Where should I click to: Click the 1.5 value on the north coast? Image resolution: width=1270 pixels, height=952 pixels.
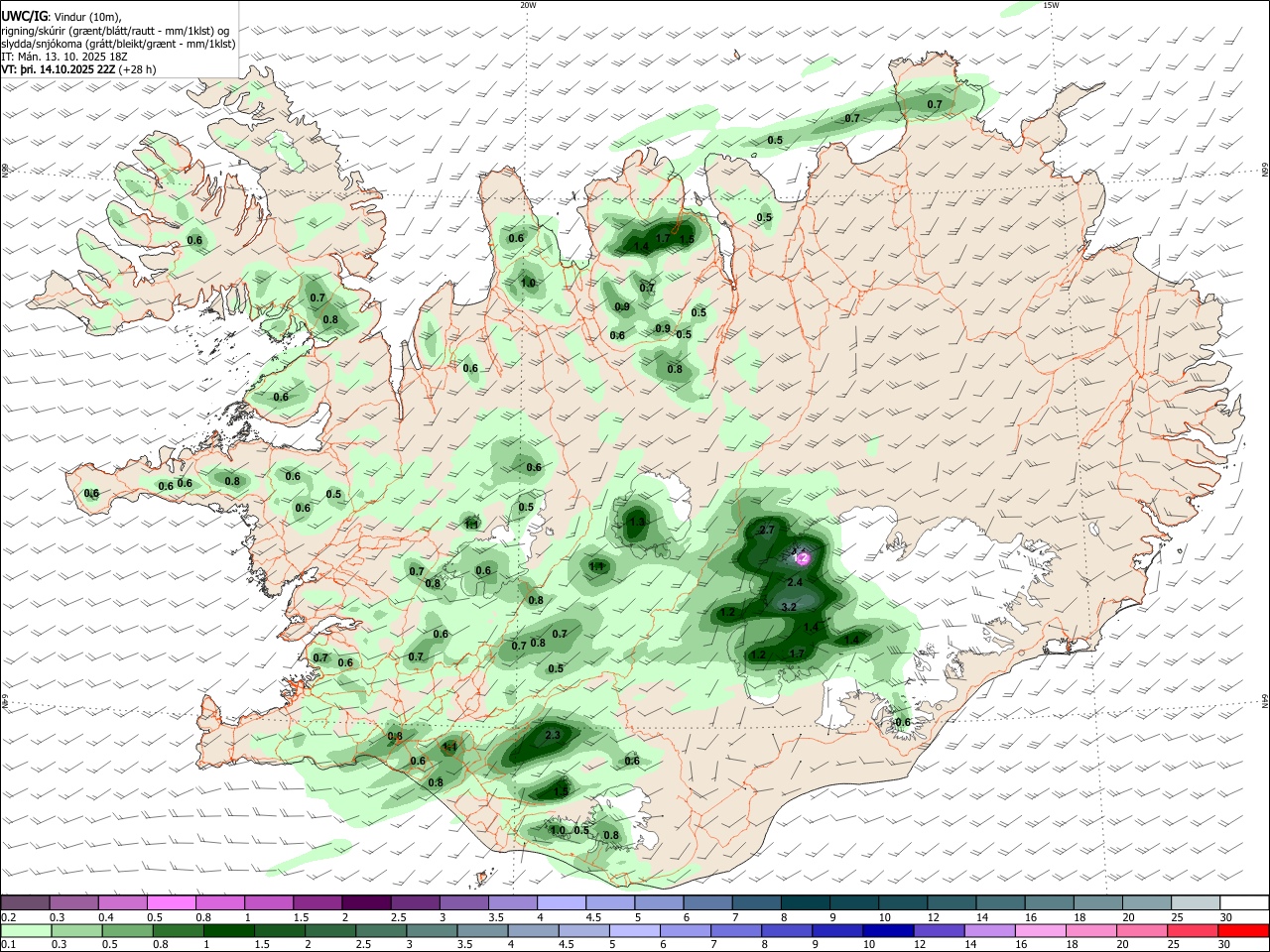(x=687, y=239)
